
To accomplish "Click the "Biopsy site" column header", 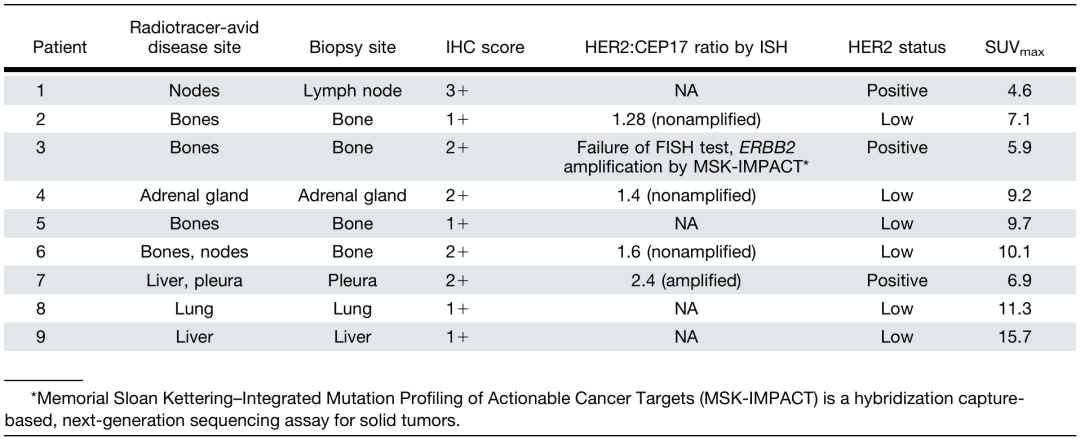I will (x=352, y=47).
